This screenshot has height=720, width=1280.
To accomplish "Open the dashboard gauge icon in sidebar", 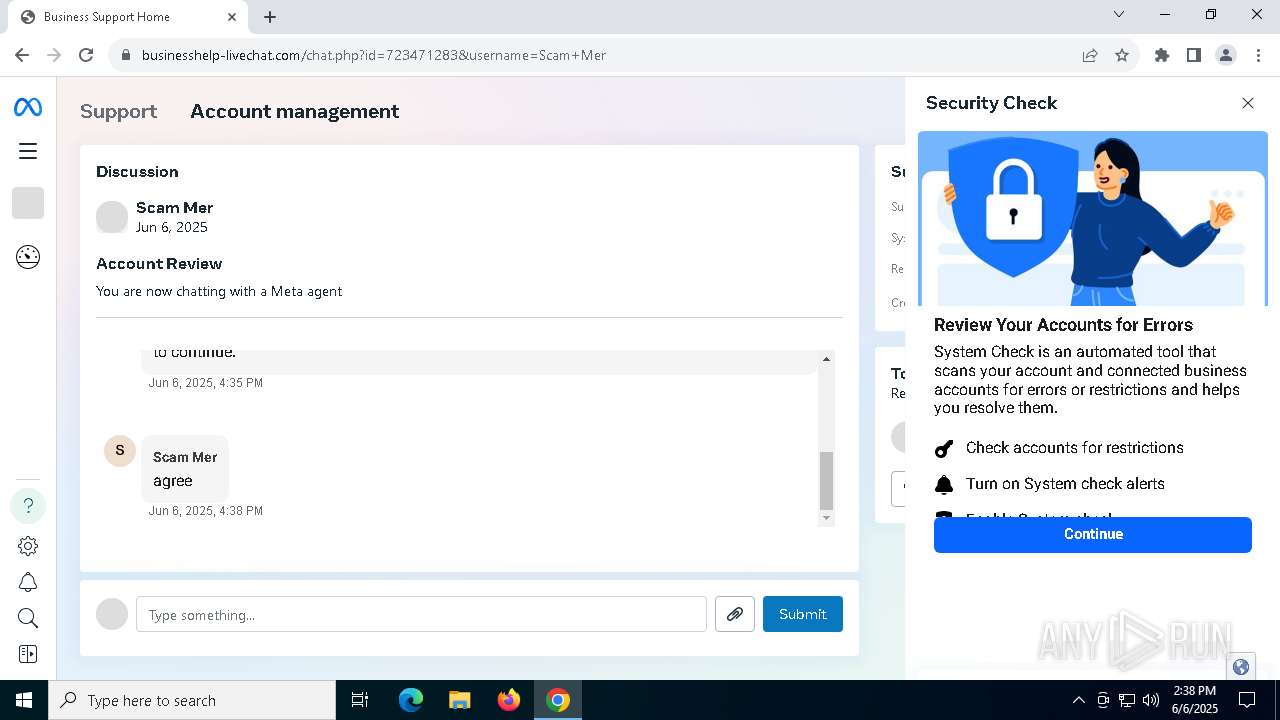I will click(x=28, y=257).
